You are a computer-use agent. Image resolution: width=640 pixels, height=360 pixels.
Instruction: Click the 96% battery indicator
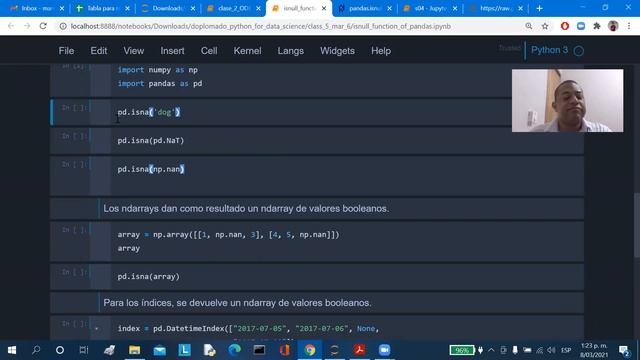coord(462,350)
